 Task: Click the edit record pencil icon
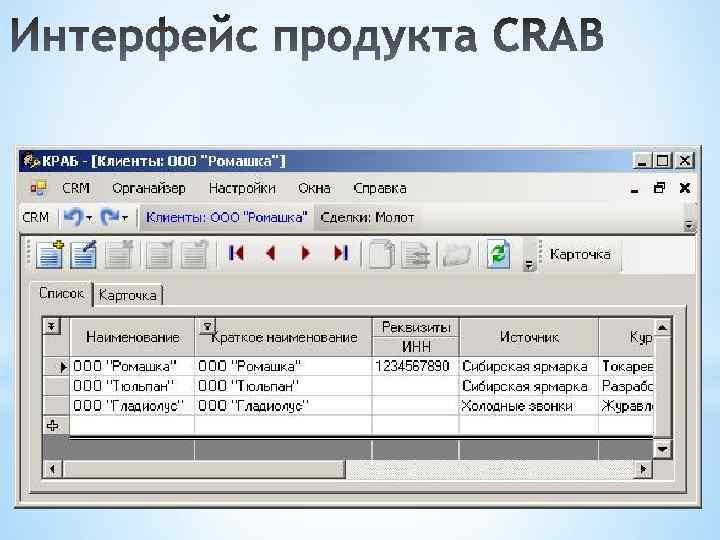point(84,253)
